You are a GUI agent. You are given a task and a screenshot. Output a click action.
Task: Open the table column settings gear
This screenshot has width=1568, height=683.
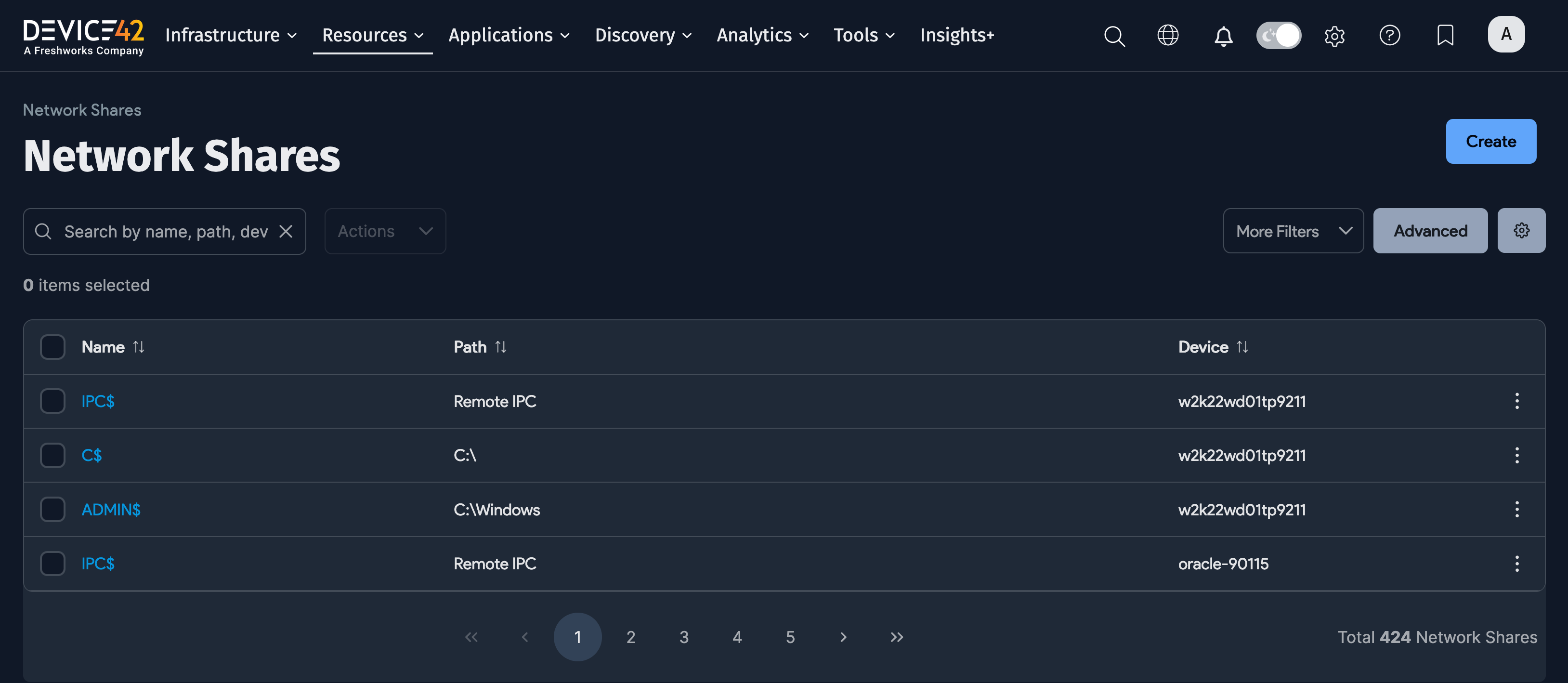[x=1521, y=231]
